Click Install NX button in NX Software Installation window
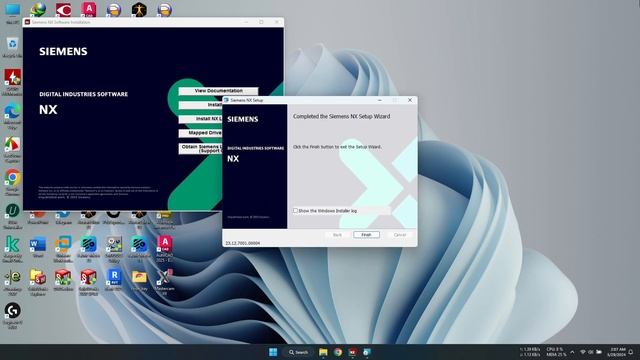Screen dimensions: 640x360 [200, 105]
